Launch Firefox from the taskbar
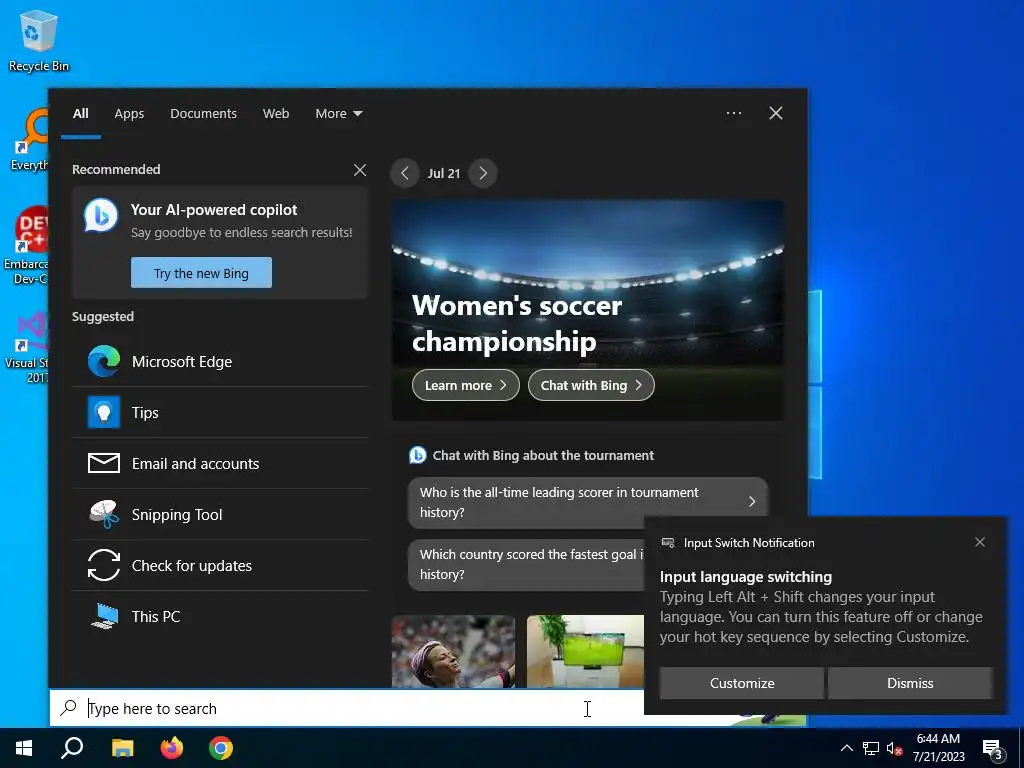Screen dimensions: 1024x768 pos(172,748)
